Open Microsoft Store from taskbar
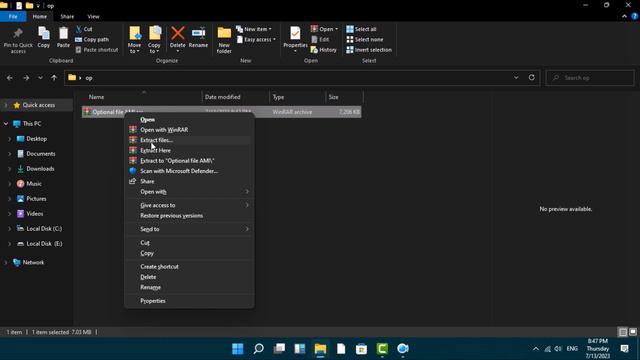The width and height of the screenshot is (640, 360). pos(361,349)
